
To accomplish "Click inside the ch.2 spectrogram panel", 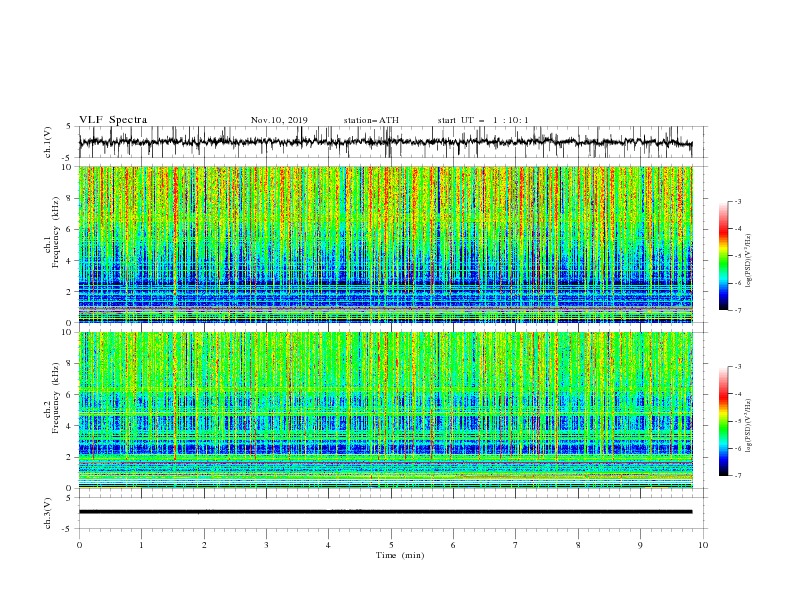I will (x=385, y=410).
